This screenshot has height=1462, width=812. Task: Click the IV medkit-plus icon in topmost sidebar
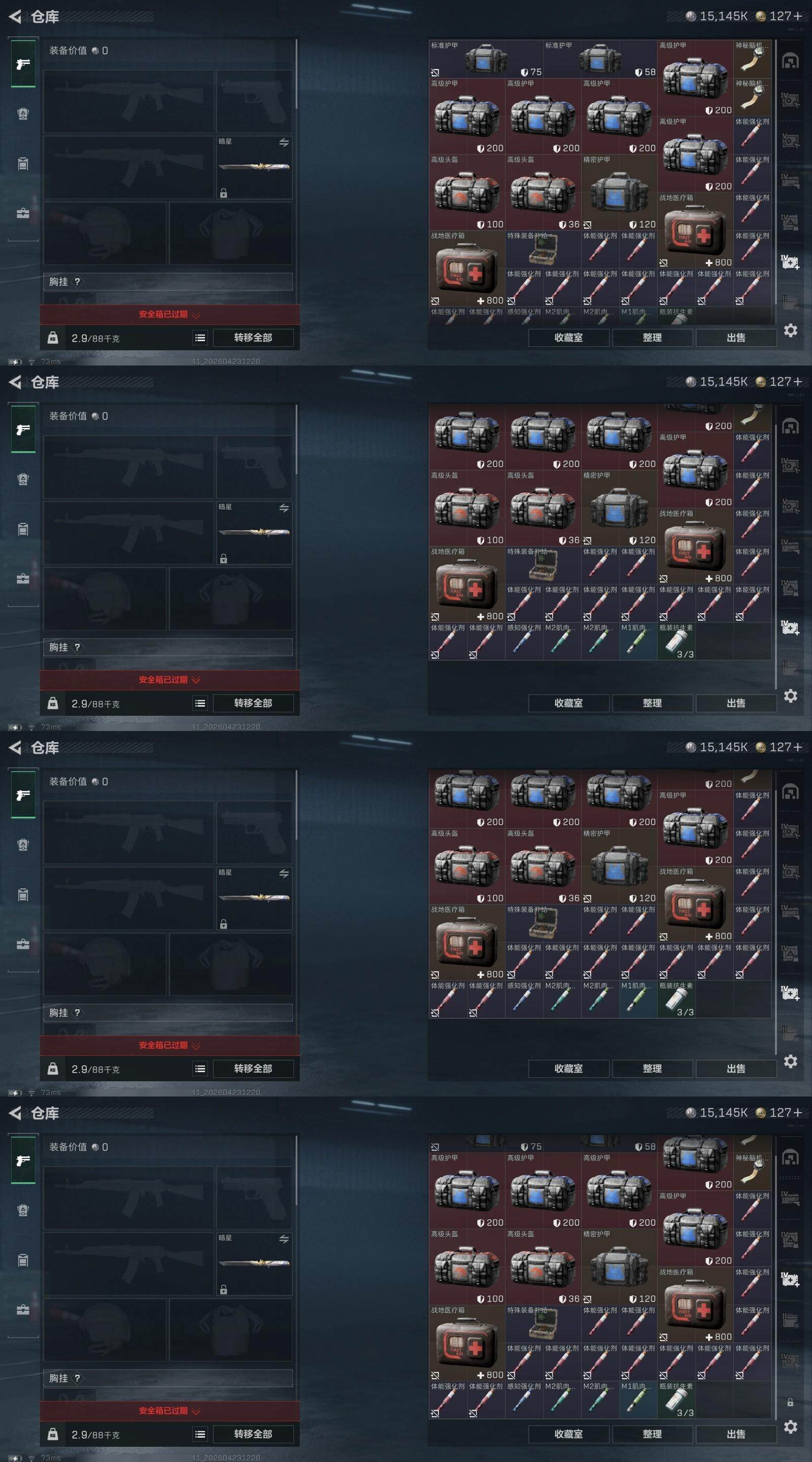click(x=791, y=261)
